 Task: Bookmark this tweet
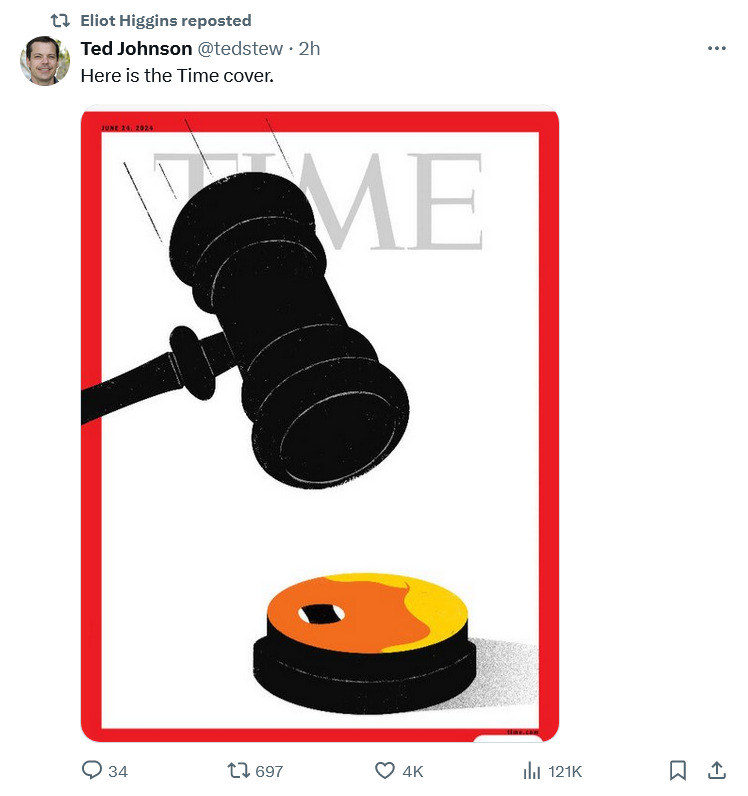tap(677, 771)
